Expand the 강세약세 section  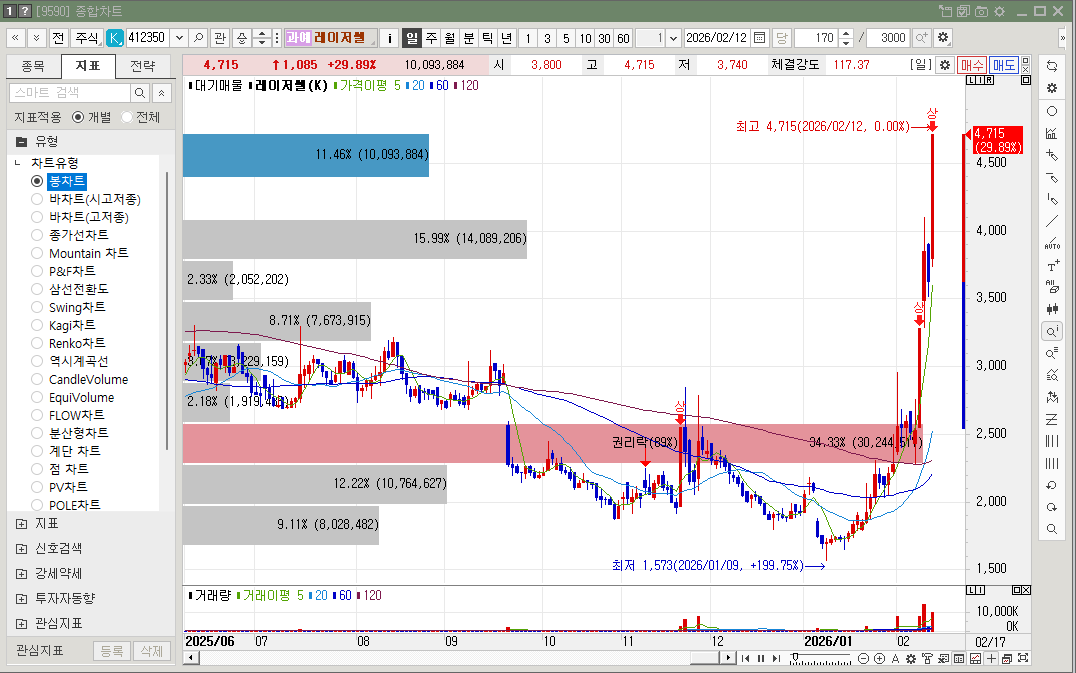[x=21, y=574]
